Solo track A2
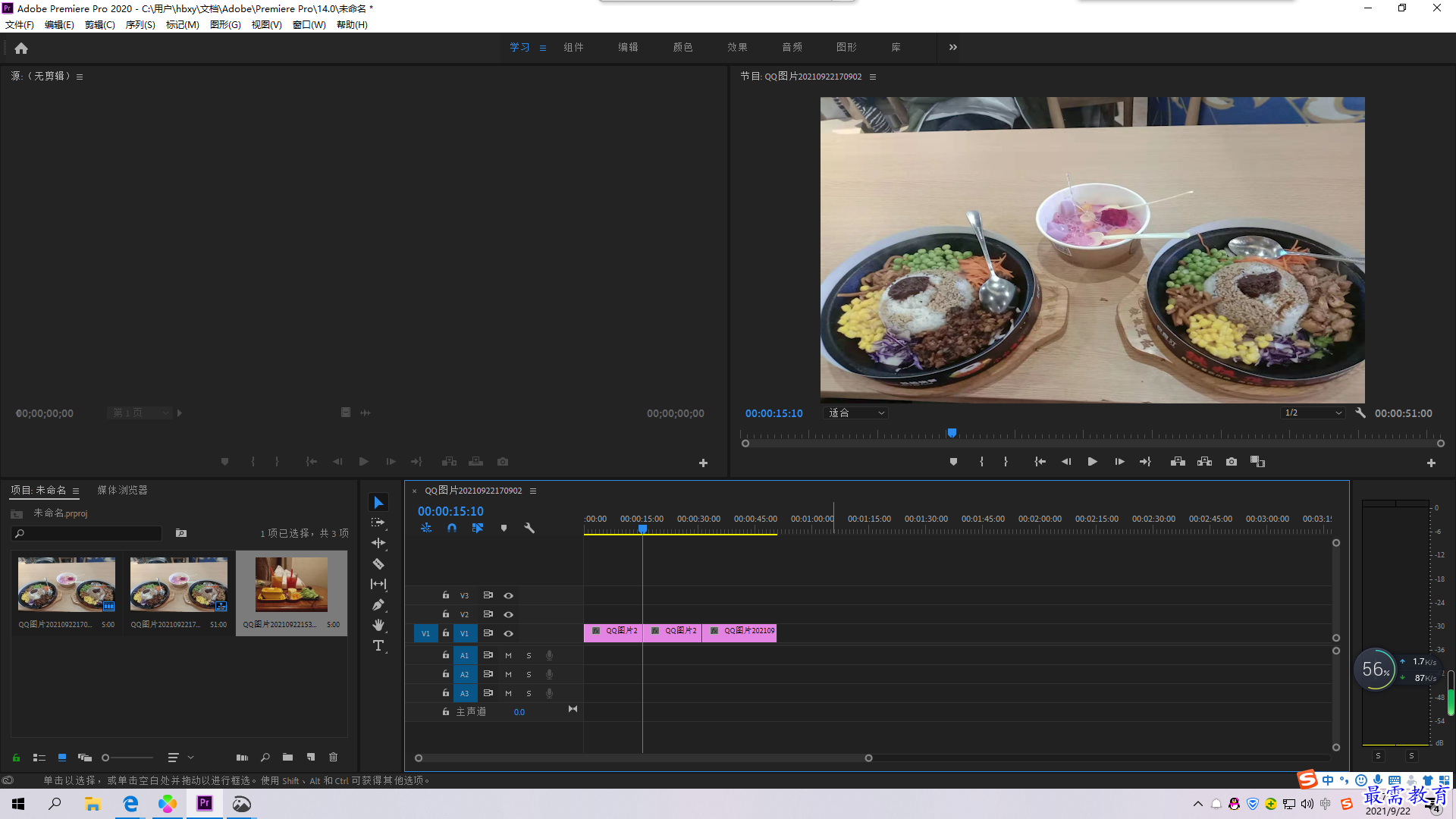Image resolution: width=1456 pixels, height=819 pixels. [x=529, y=674]
